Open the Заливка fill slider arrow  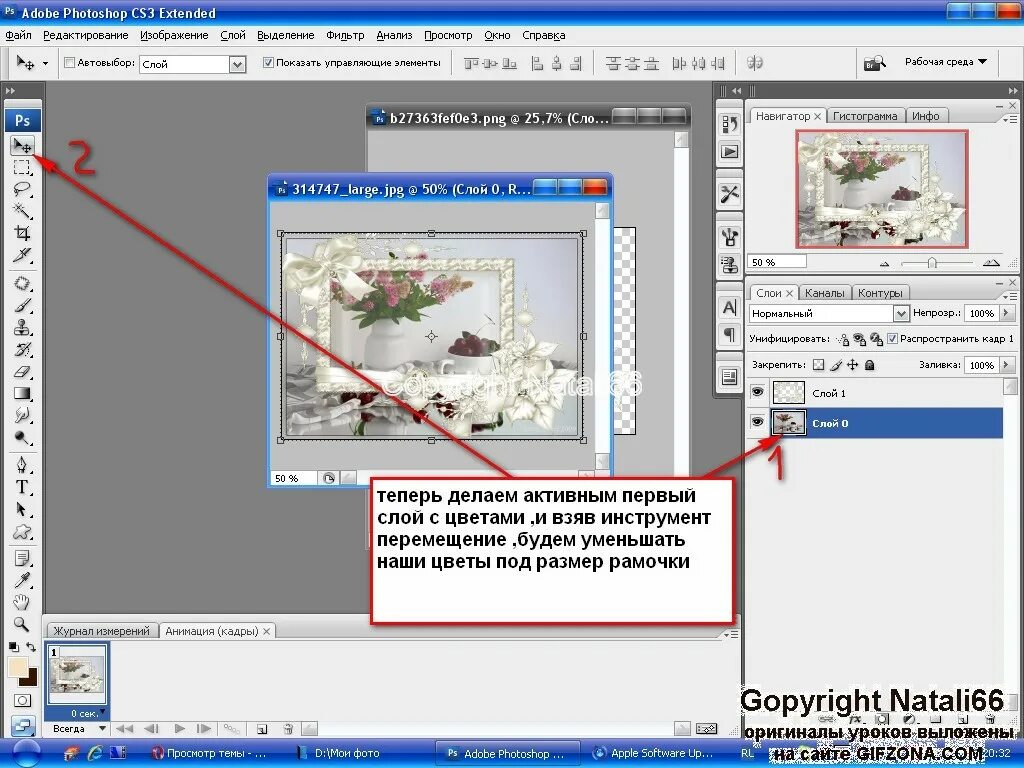1006,365
